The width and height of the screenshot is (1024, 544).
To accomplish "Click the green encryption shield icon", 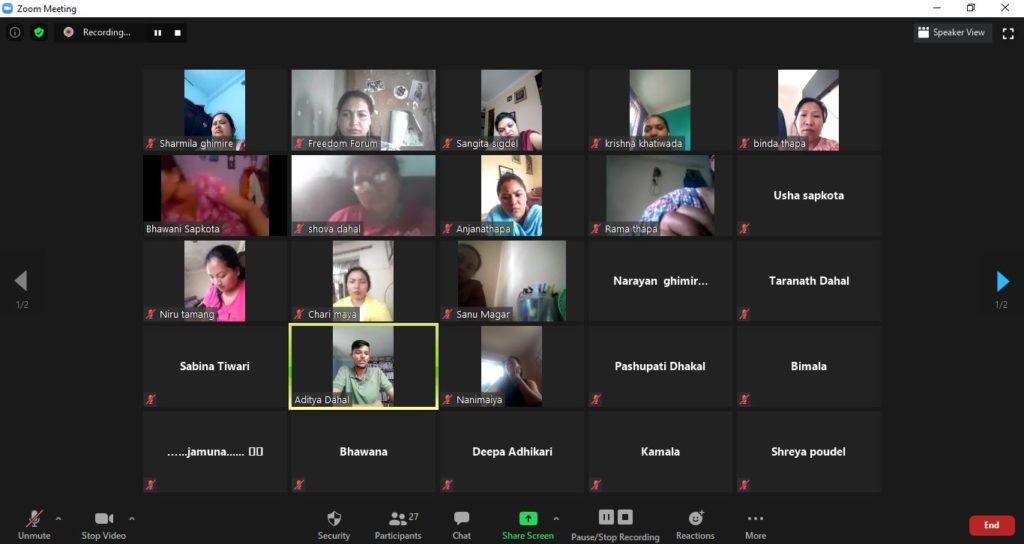I will [x=39, y=32].
